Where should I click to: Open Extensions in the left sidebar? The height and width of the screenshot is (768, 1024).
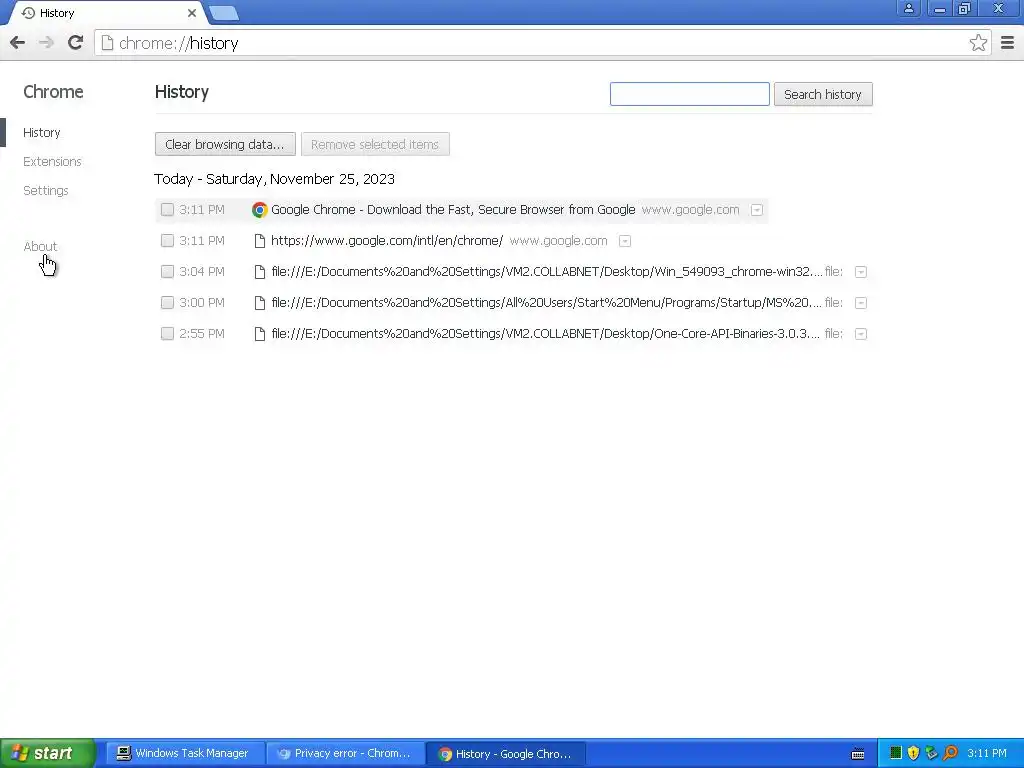(x=52, y=161)
